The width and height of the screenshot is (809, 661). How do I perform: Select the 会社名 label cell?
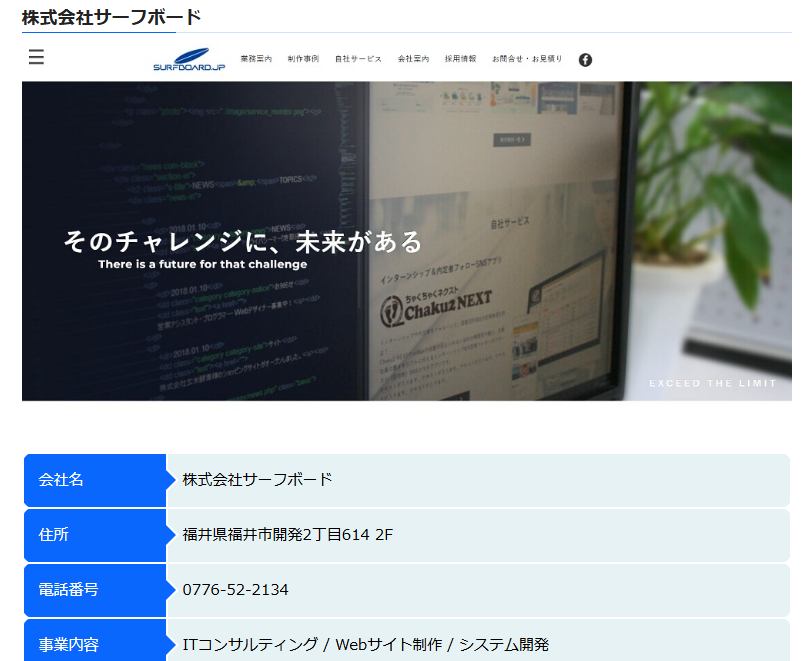coord(95,480)
